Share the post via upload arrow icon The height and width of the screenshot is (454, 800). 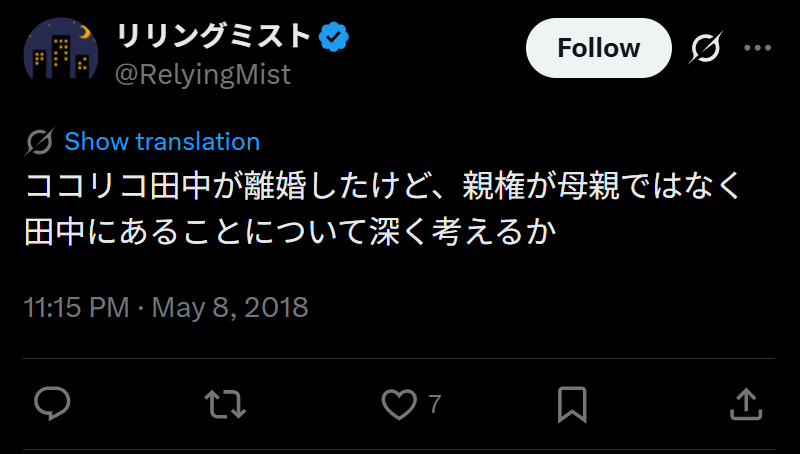click(x=744, y=404)
